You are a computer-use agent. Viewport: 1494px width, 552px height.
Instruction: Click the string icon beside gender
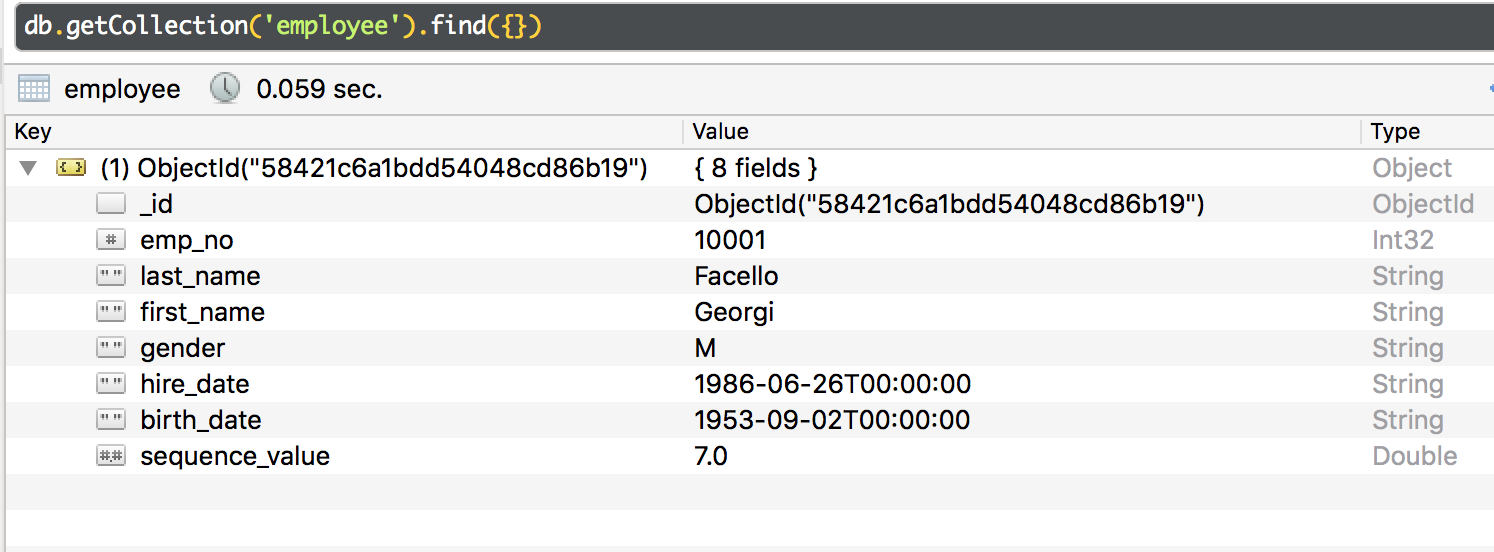point(111,348)
